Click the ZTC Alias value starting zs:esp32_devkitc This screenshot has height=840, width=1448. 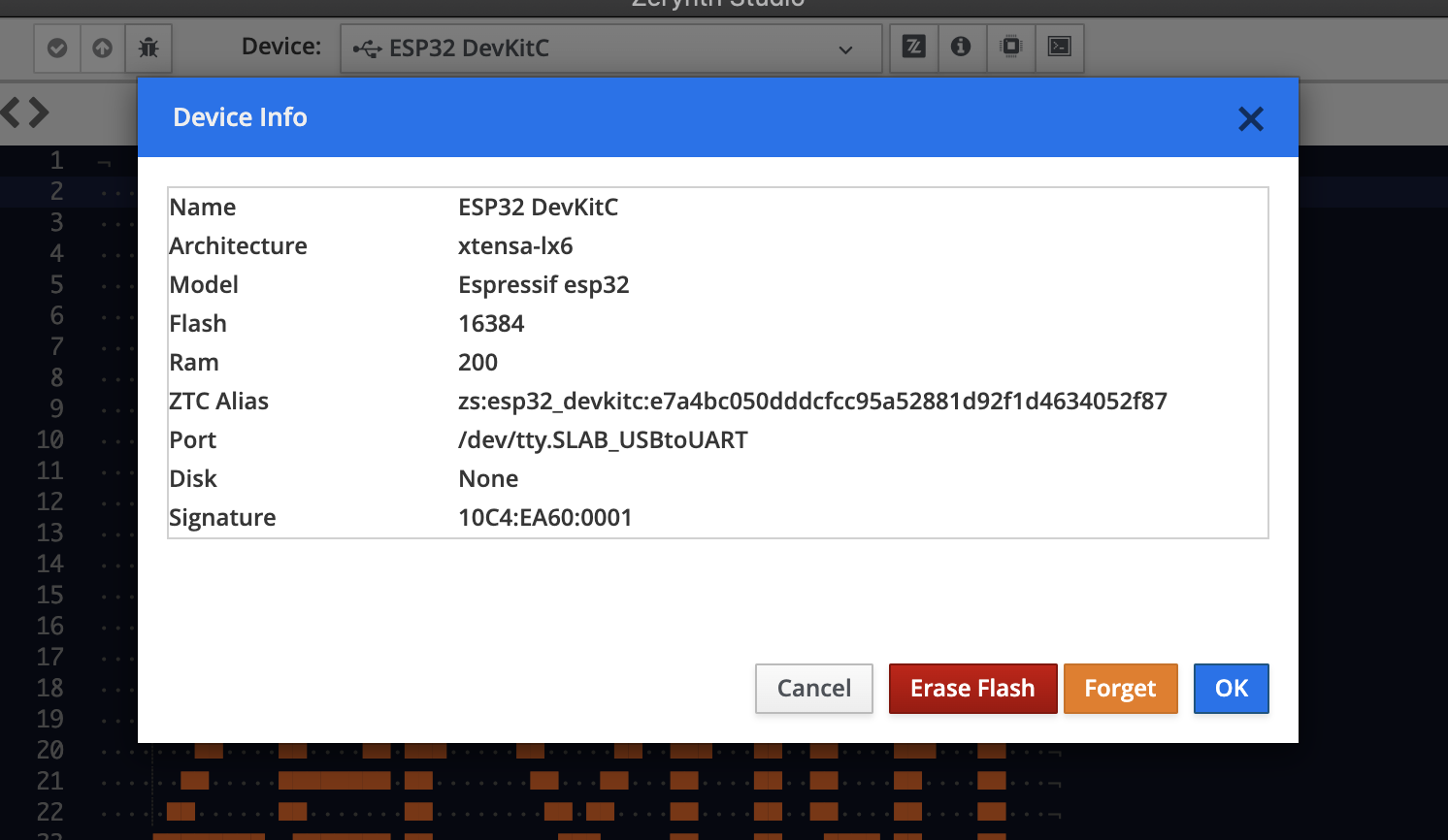tap(812, 402)
